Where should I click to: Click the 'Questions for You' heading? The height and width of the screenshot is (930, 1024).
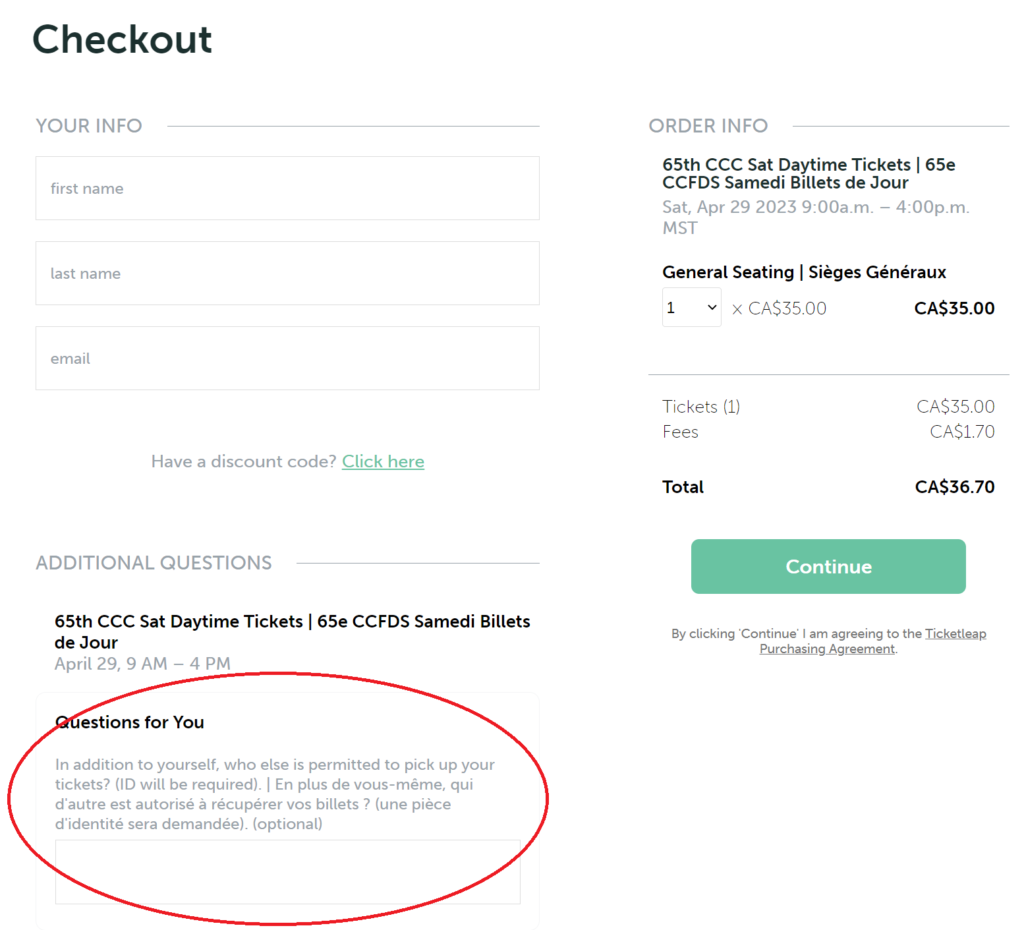[x=130, y=722]
